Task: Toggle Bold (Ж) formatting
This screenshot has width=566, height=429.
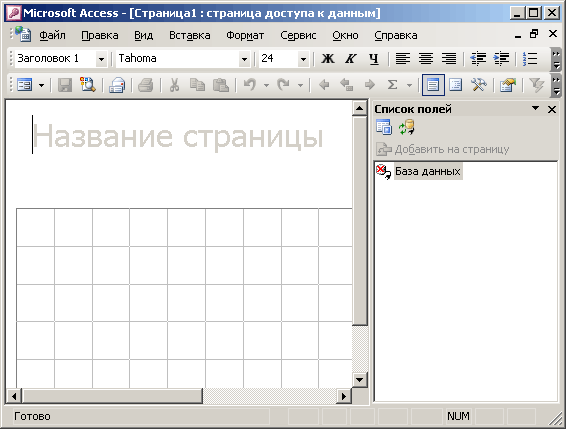Action: 327,58
